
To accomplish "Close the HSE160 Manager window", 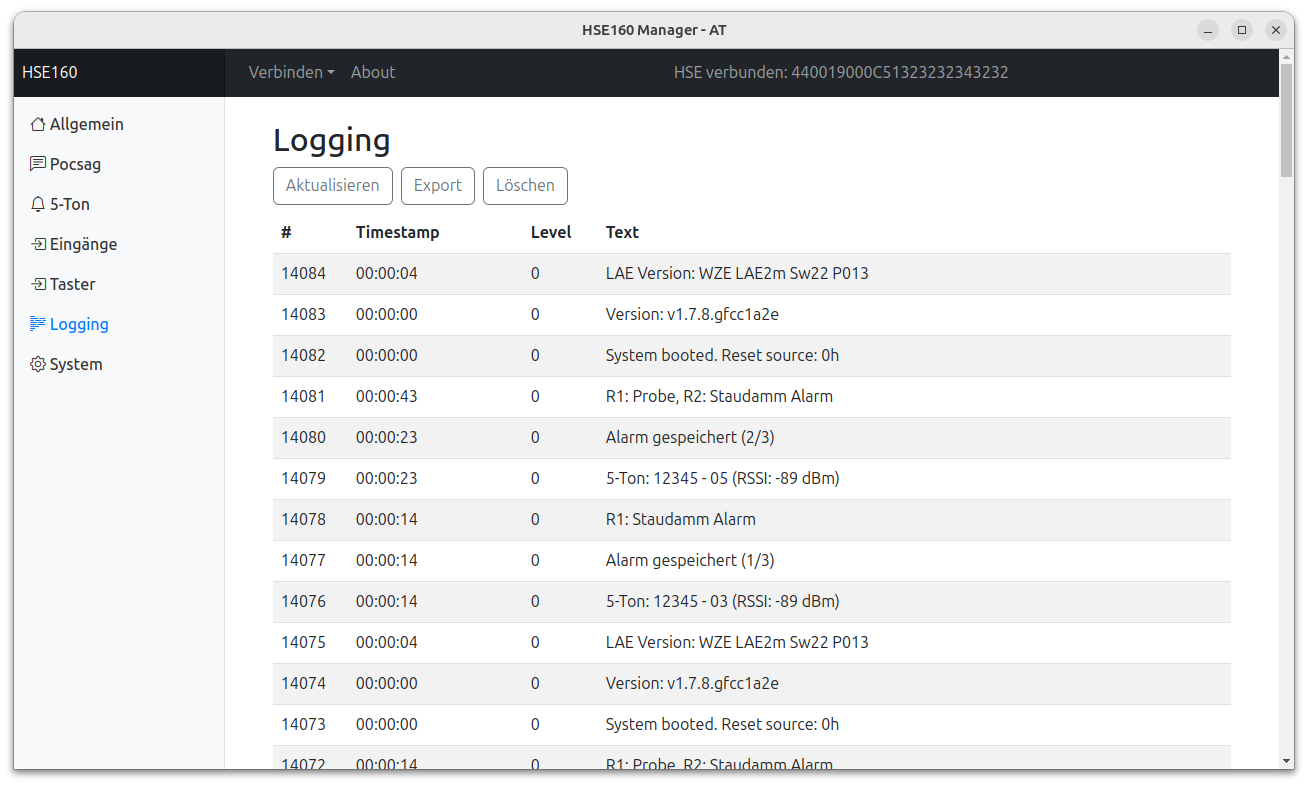I will pos(1276,30).
